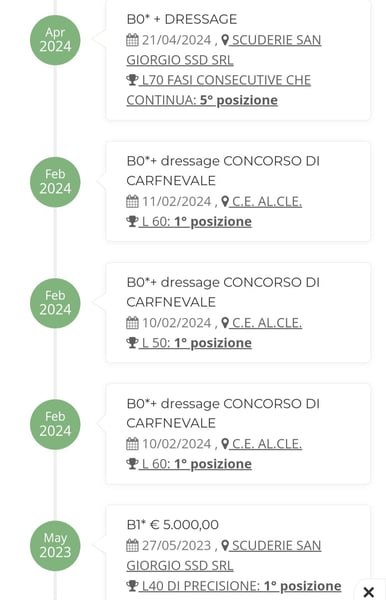Select the Feb 2024 marker beside 11/02/2024 event
This screenshot has height=600, width=386.
pos(55,182)
